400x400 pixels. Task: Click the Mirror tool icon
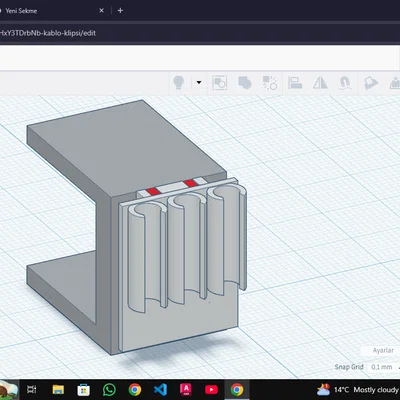320,83
